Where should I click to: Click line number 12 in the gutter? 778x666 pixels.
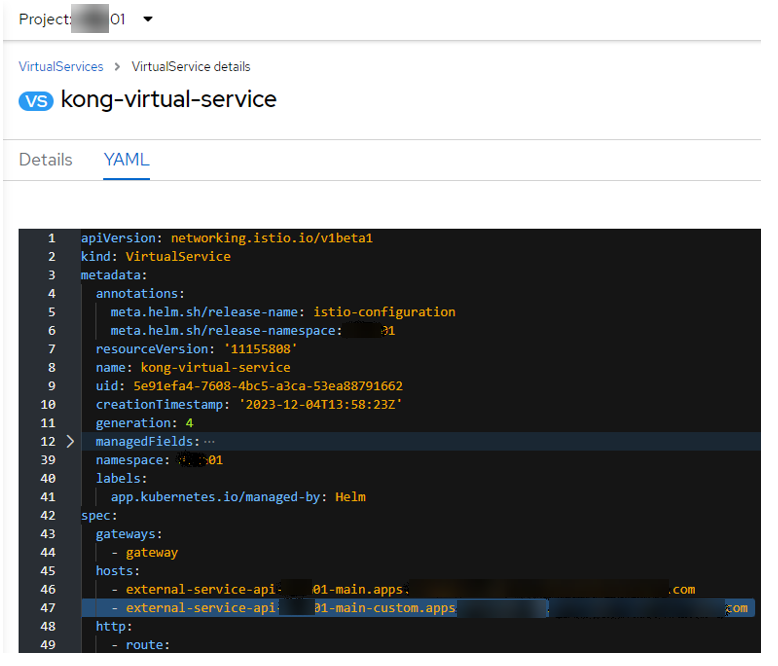coord(48,442)
